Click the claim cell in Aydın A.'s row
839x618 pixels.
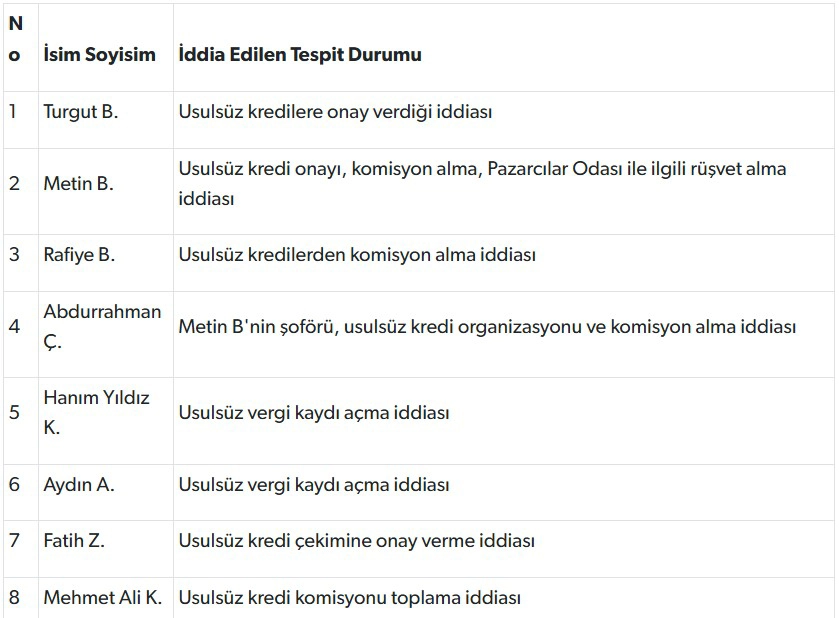pos(314,485)
